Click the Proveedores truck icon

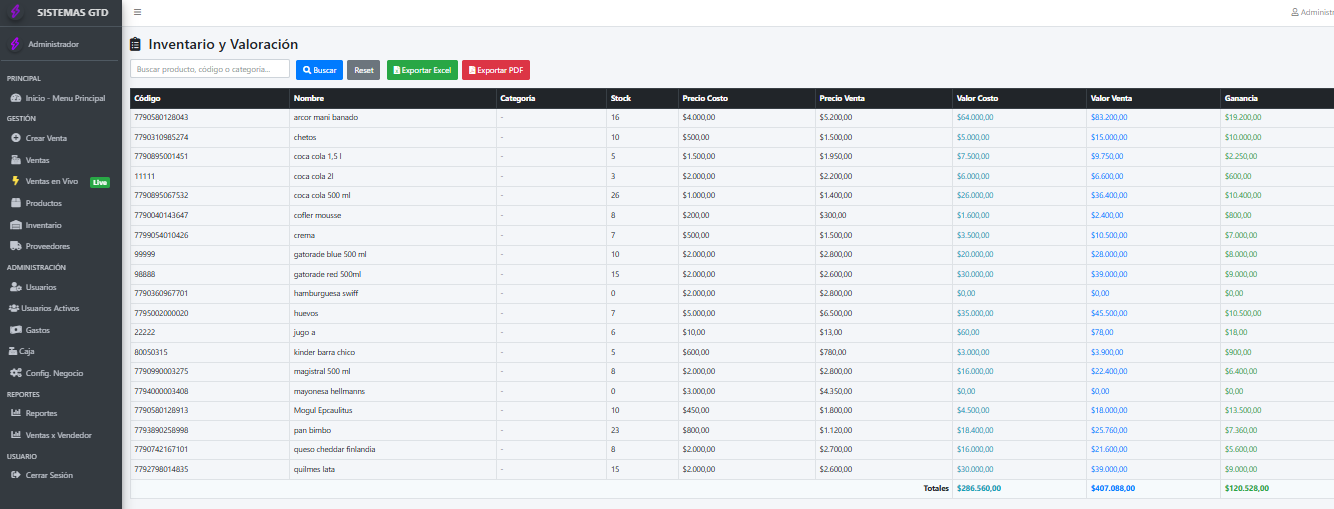point(16,246)
